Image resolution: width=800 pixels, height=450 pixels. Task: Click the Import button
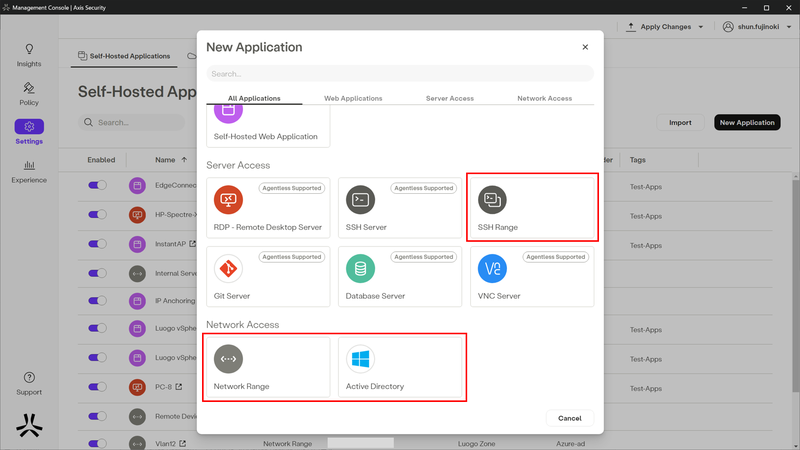pyautogui.click(x=680, y=122)
